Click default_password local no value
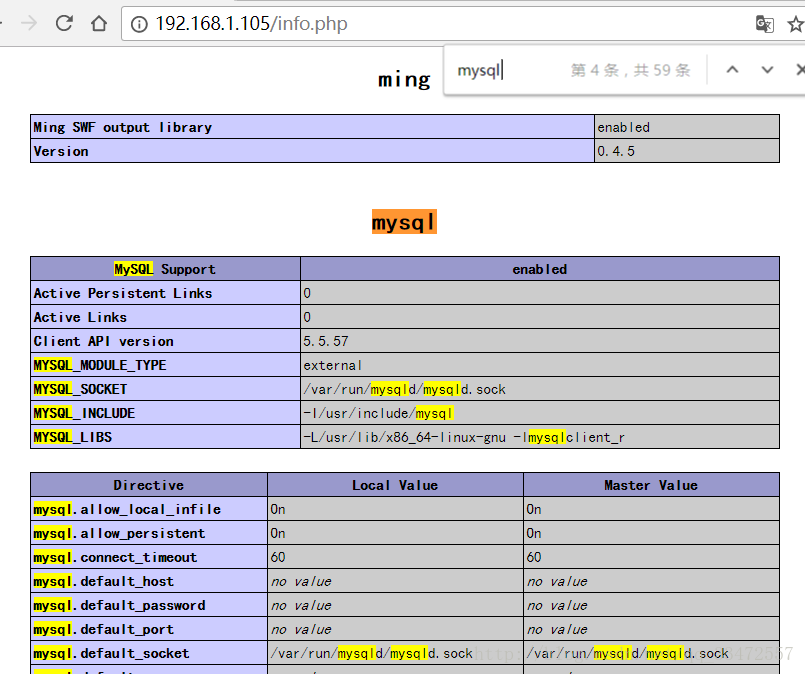 coord(301,606)
